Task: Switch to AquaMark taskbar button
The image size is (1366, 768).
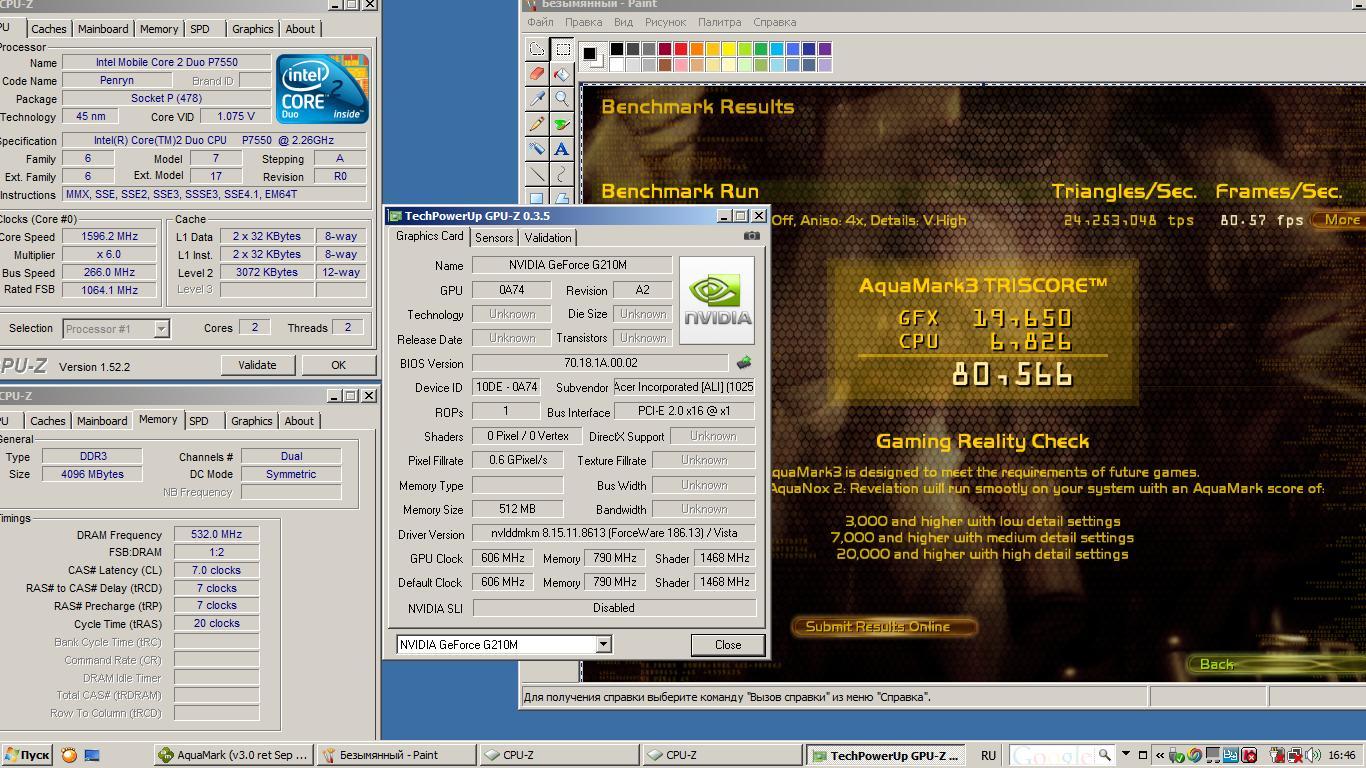Action: pos(233,755)
